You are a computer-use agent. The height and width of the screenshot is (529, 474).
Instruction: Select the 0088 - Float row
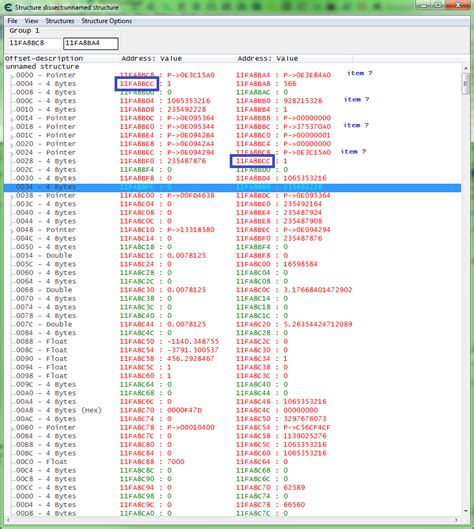coord(232,341)
